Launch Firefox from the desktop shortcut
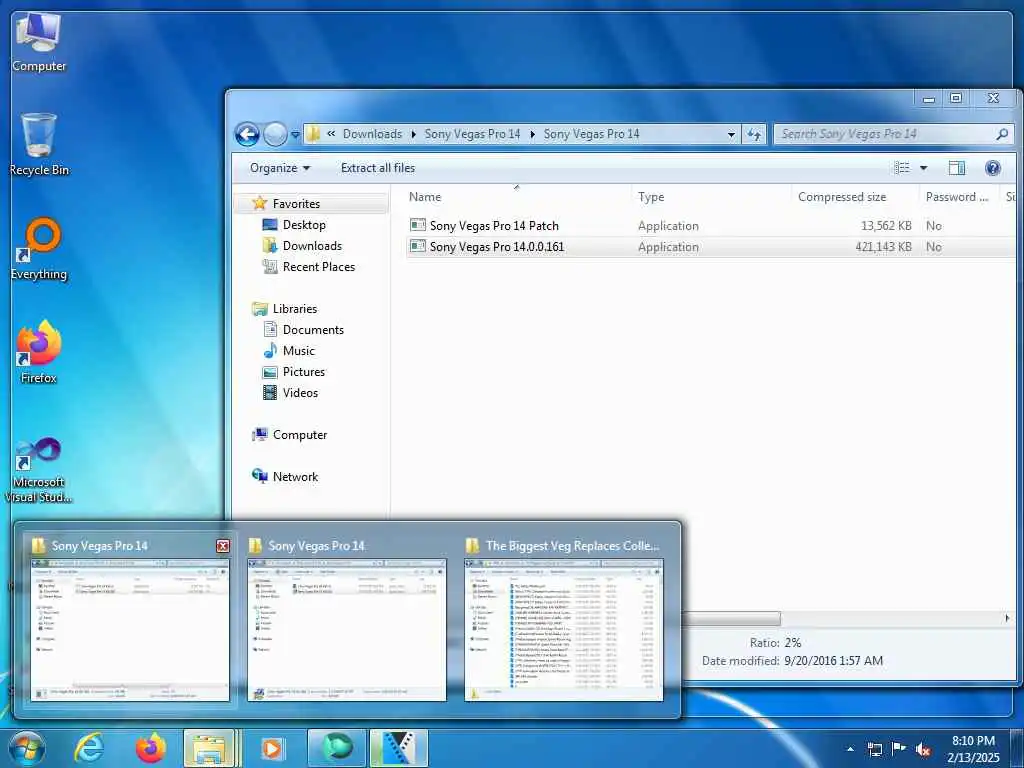This screenshot has width=1024, height=768. point(39,352)
